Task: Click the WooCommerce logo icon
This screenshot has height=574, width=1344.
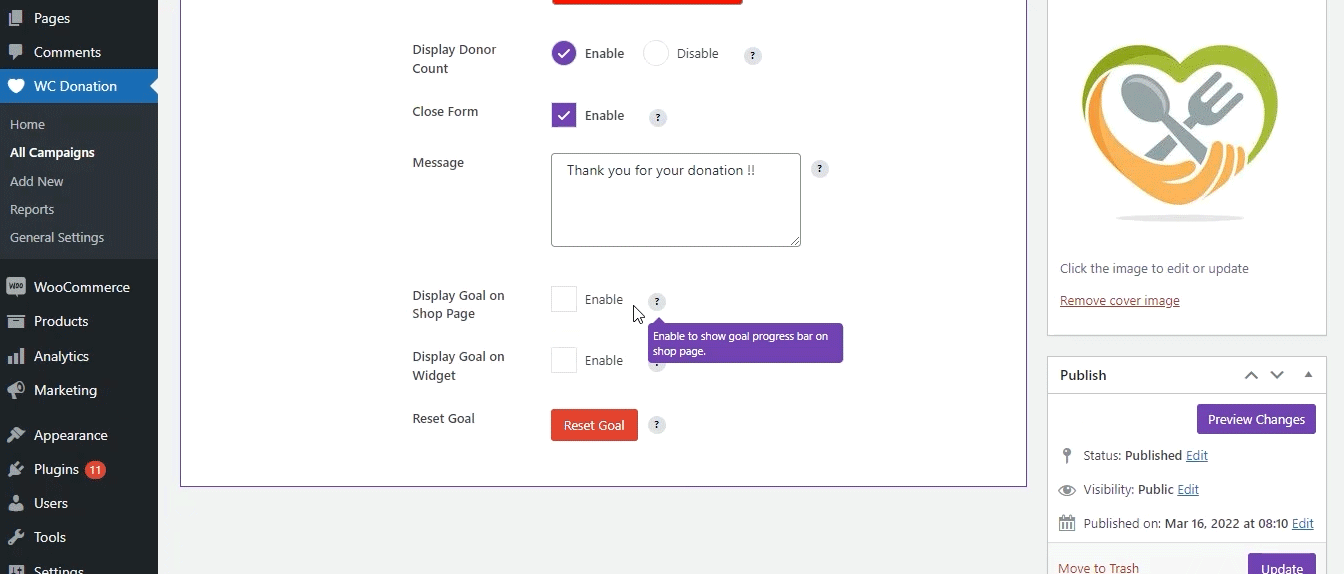Action: click(16, 287)
